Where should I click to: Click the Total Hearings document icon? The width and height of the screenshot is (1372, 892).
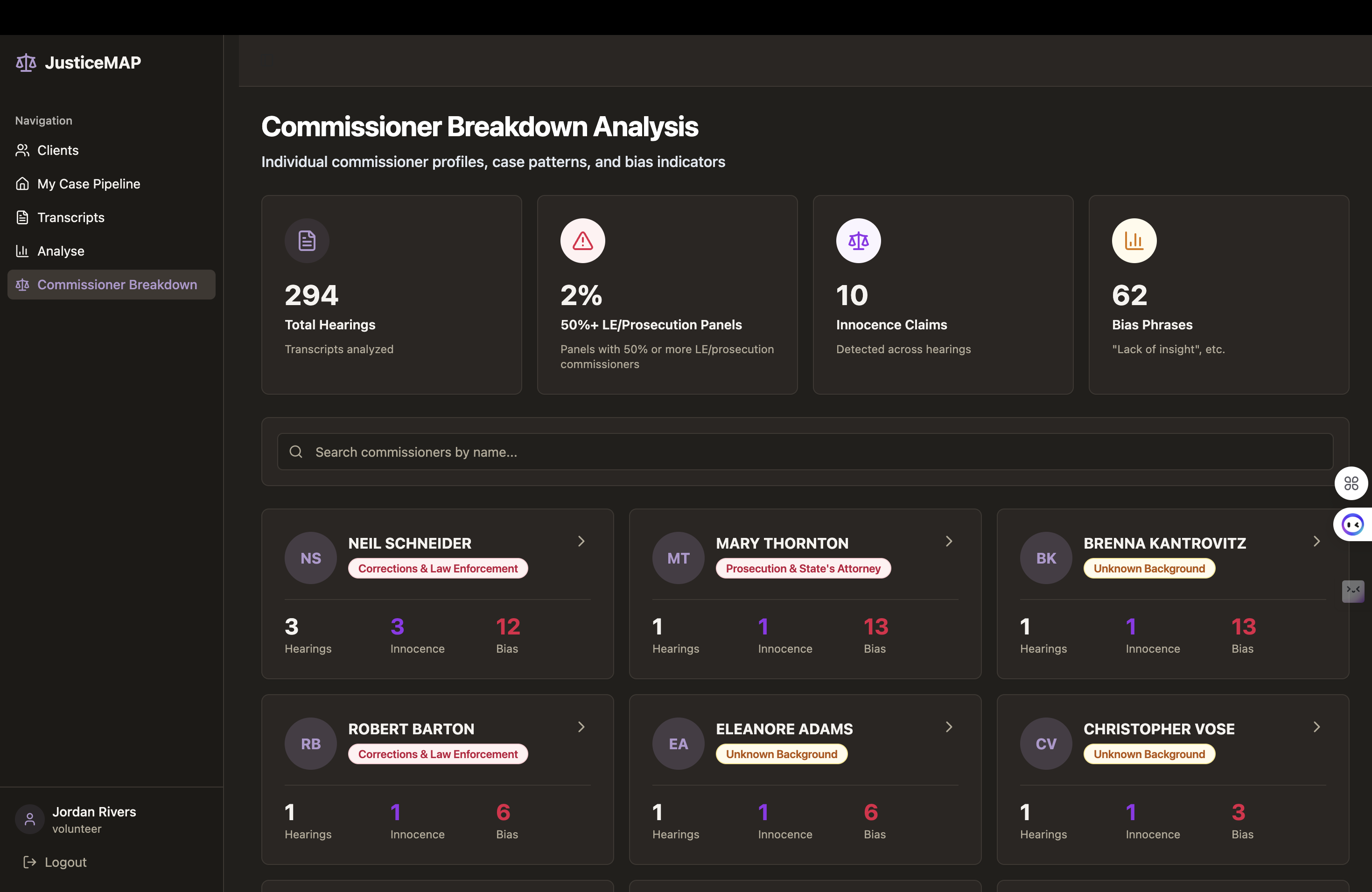click(x=307, y=240)
